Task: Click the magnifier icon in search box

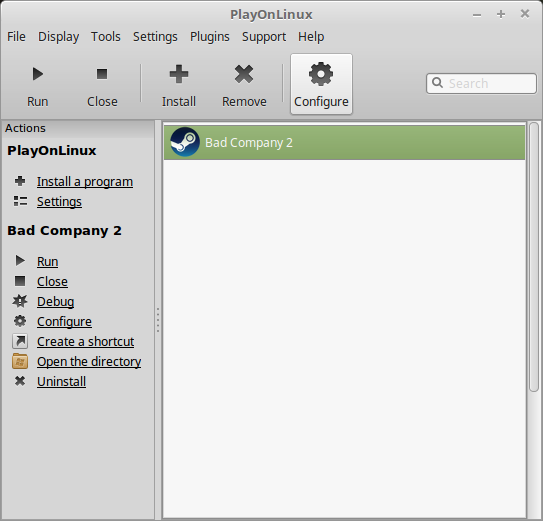Action: (437, 83)
